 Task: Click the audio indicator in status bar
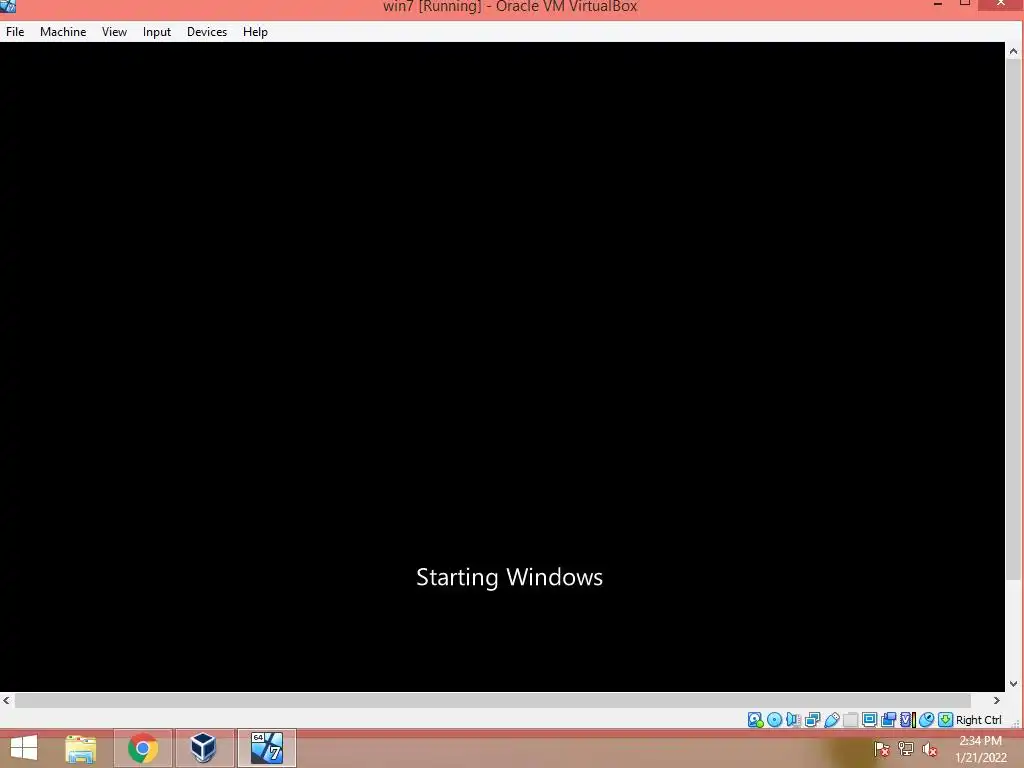pos(793,720)
